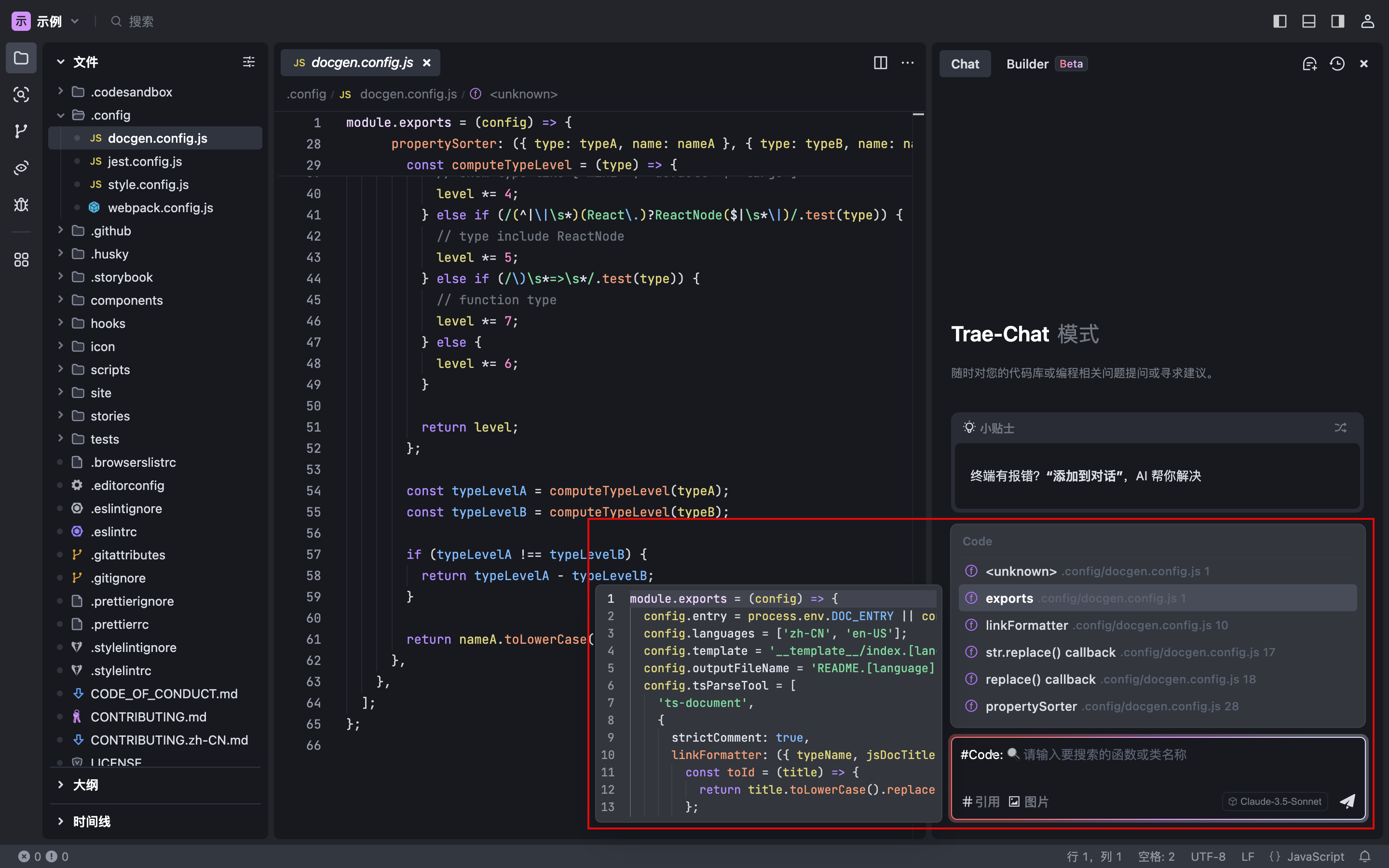Open style.config.js in the file tree
This screenshot has height=868, width=1389.
(x=155, y=184)
